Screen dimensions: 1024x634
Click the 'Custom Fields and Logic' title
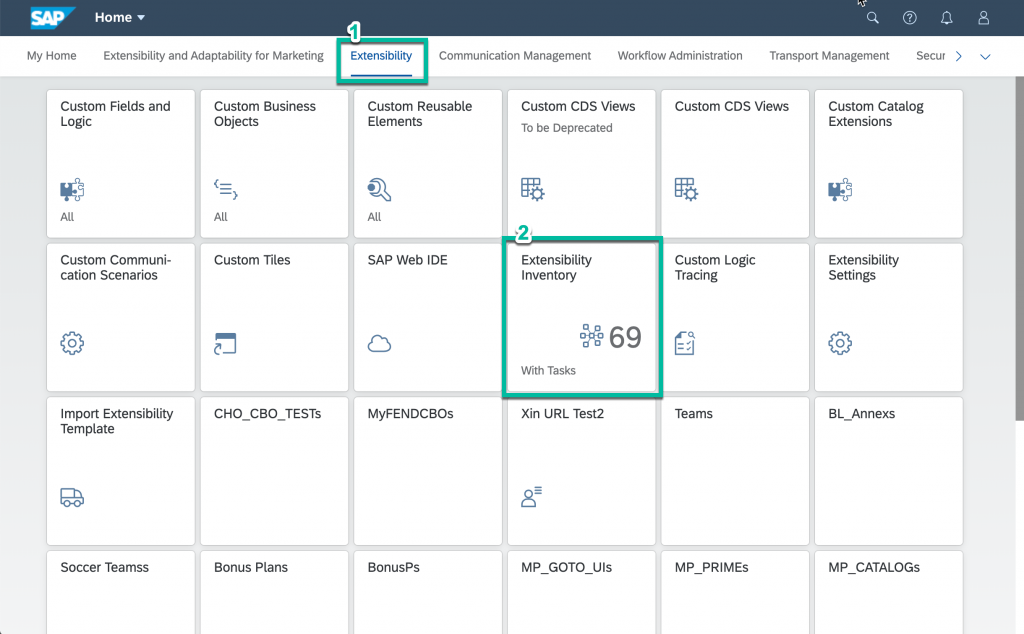point(115,114)
